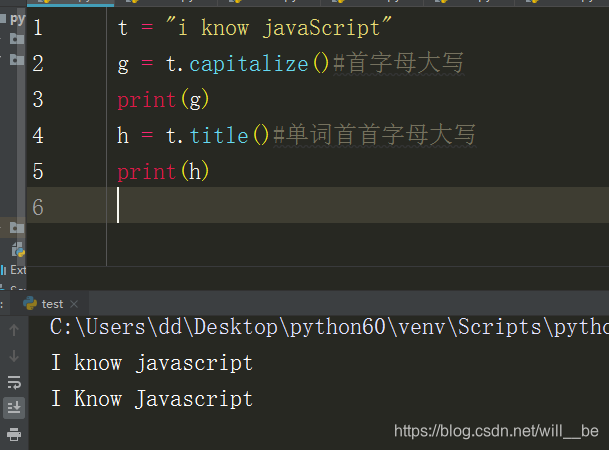Click print(g) on line 3
Image resolution: width=609 pixels, height=450 pixels.
click(x=163, y=100)
